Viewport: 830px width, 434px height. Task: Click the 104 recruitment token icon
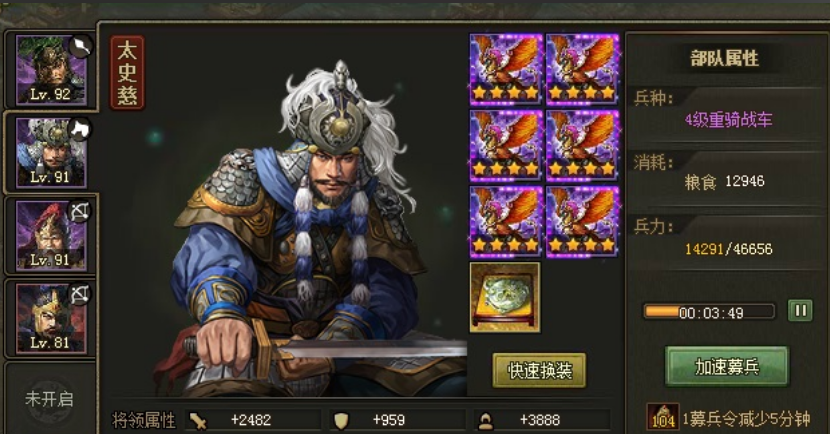(663, 418)
